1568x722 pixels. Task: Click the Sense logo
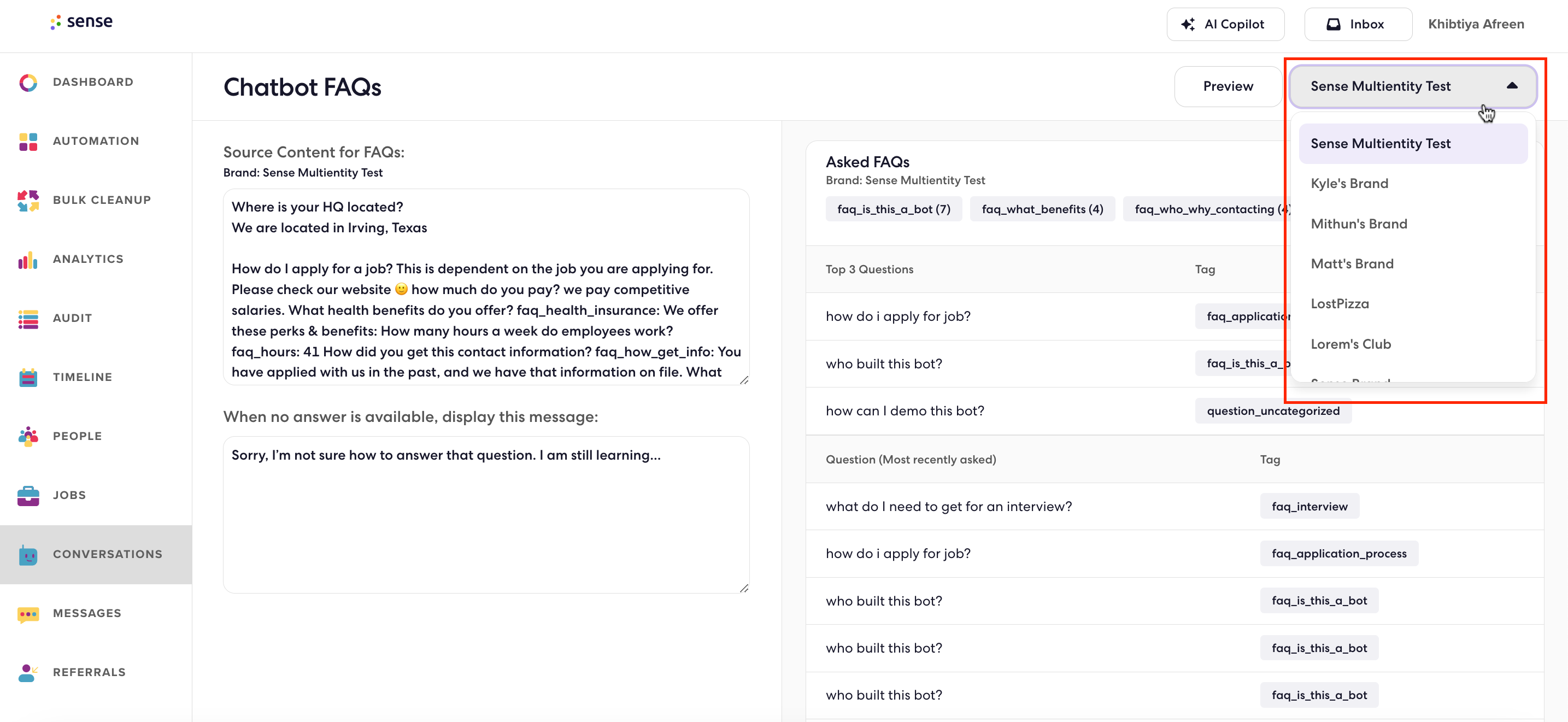81,22
